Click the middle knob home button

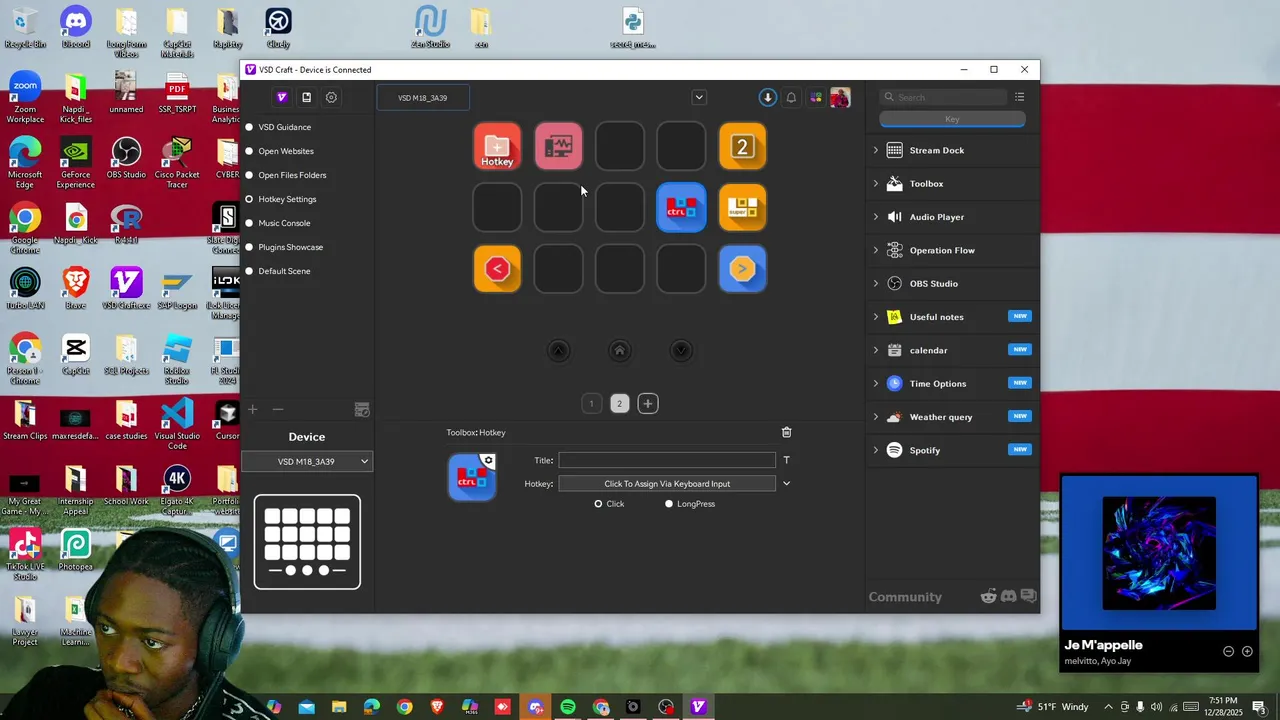(x=619, y=350)
